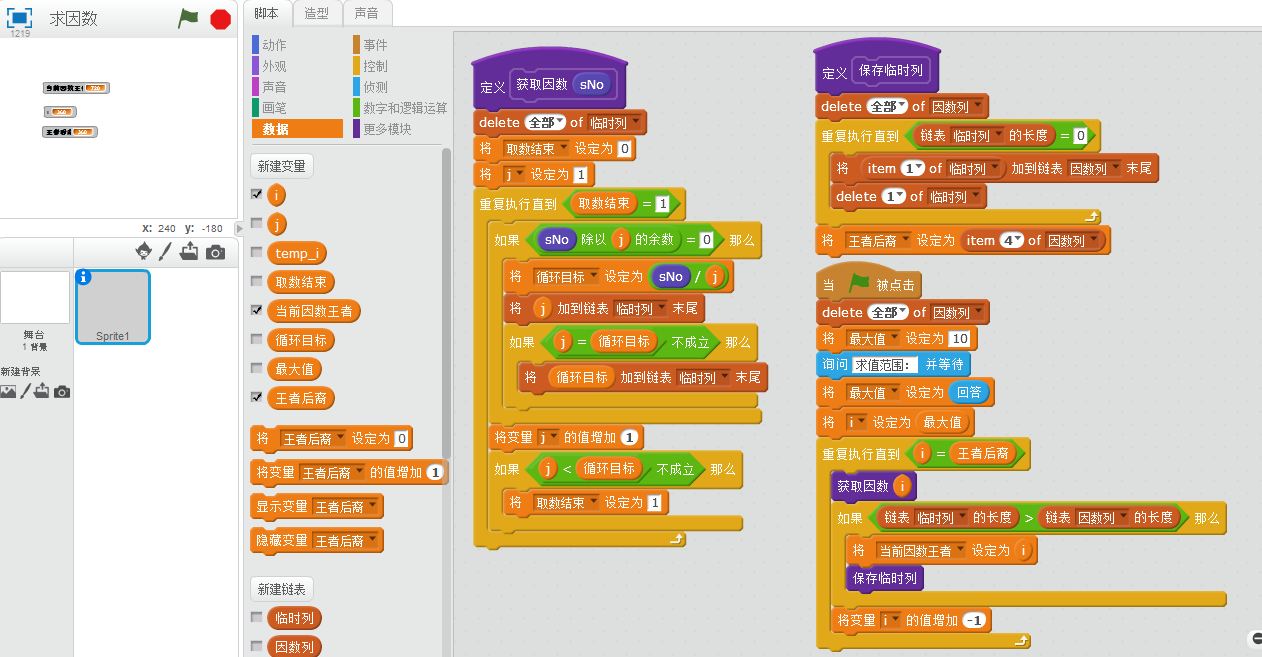Open Sprite1 info with the blue i icon
Image resolution: width=1262 pixels, height=657 pixels.
click(x=84, y=278)
